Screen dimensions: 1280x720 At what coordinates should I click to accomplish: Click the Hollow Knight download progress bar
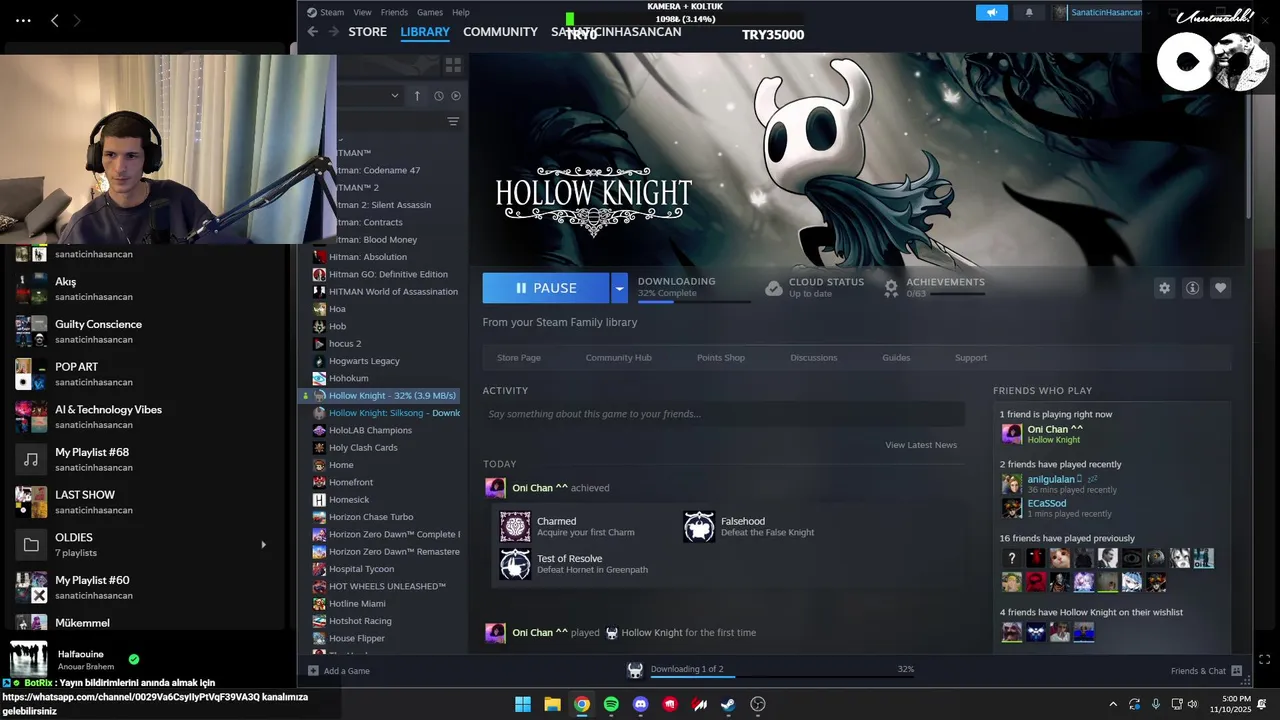click(694, 301)
